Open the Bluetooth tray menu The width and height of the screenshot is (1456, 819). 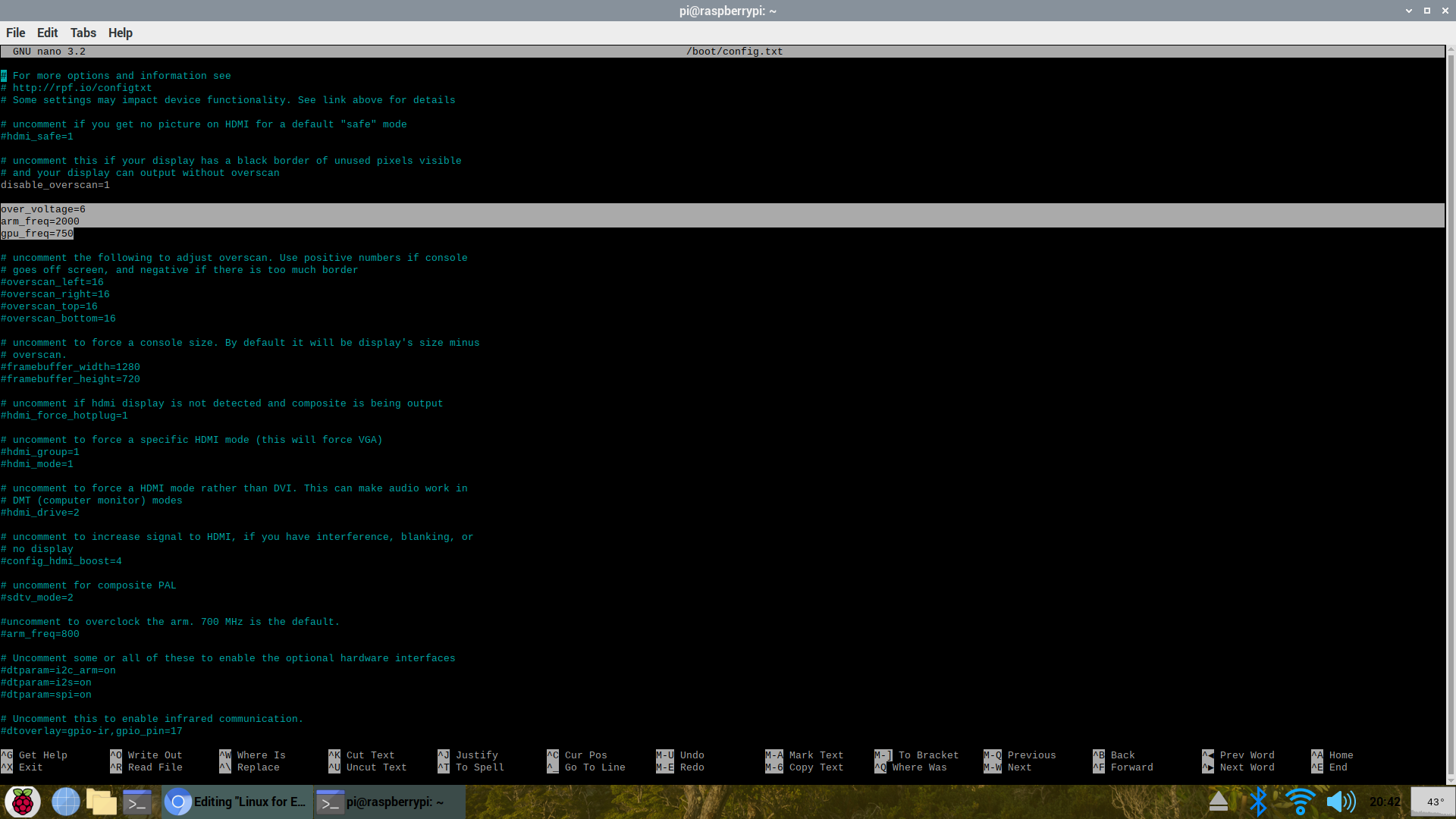point(1258,802)
